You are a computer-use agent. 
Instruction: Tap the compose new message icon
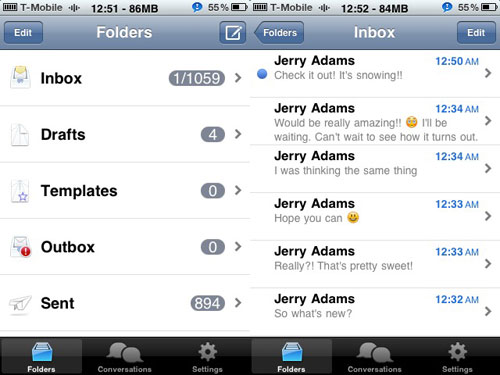(233, 33)
